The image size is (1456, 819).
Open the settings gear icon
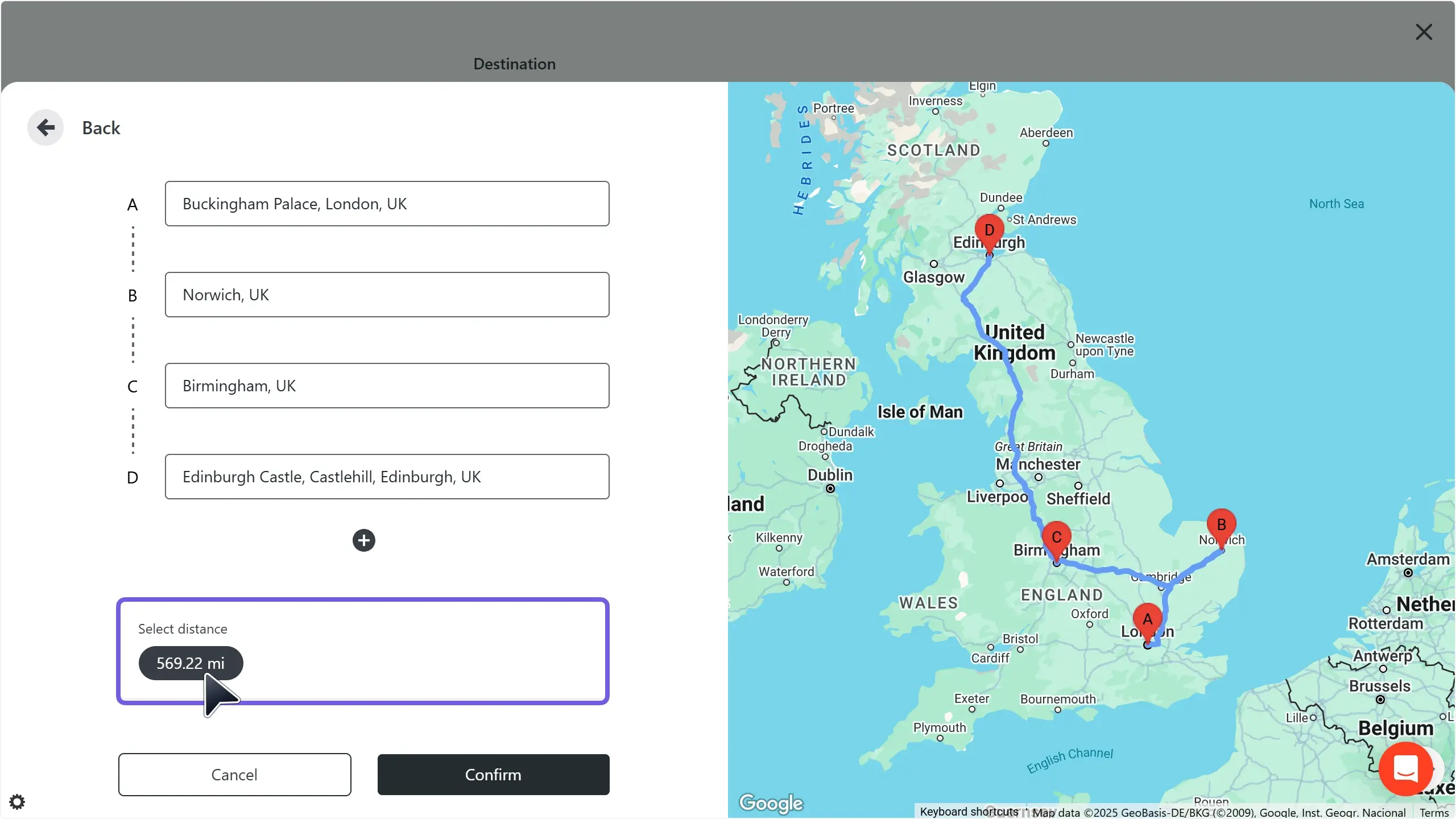tap(17, 802)
